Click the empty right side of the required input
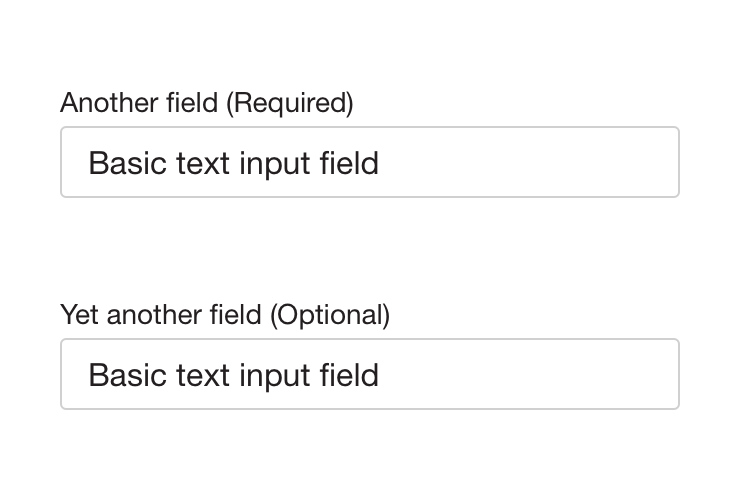 pyautogui.click(x=560, y=162)
